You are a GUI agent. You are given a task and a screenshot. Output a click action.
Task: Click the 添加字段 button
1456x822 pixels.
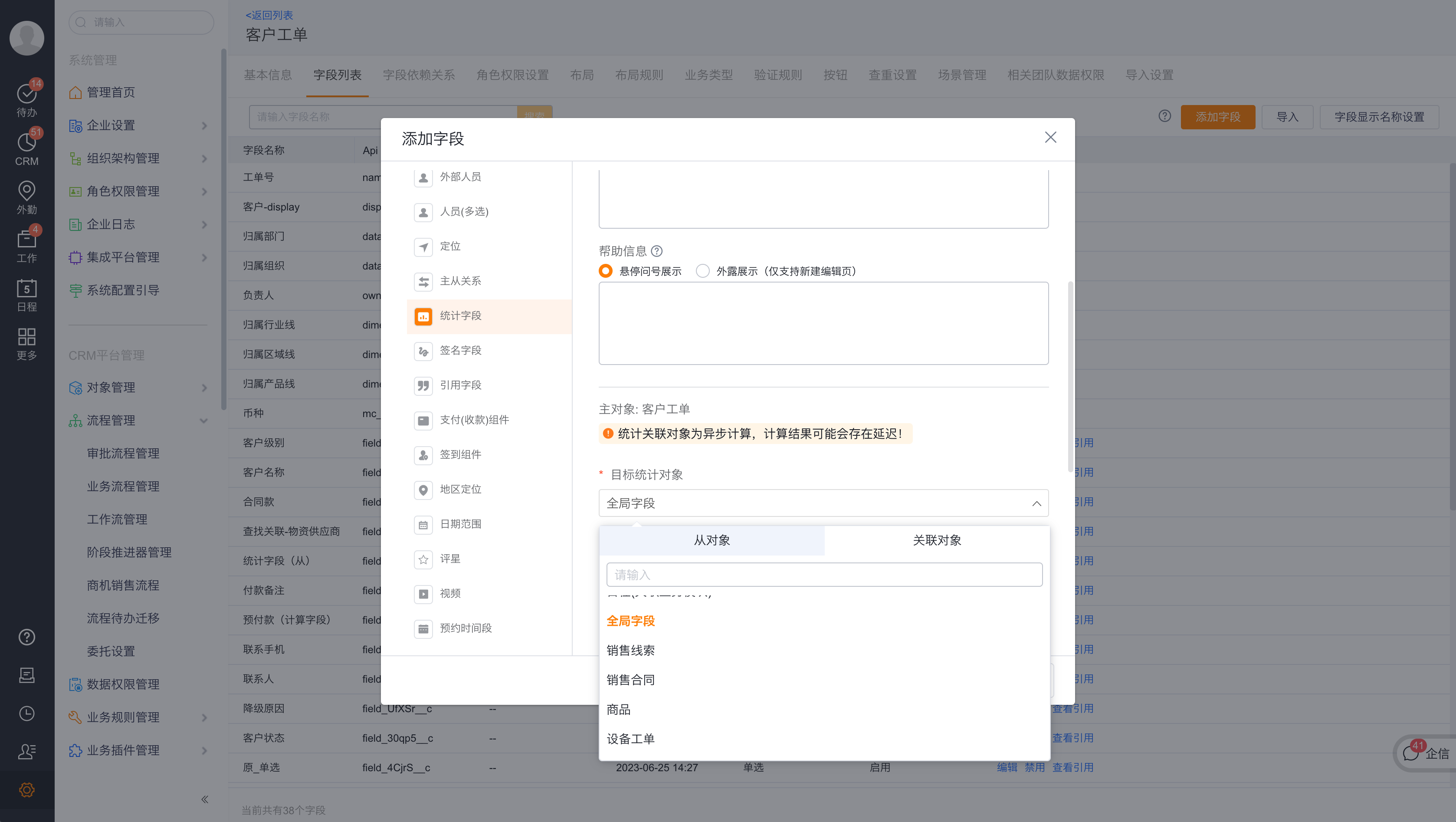(1217, 117)
